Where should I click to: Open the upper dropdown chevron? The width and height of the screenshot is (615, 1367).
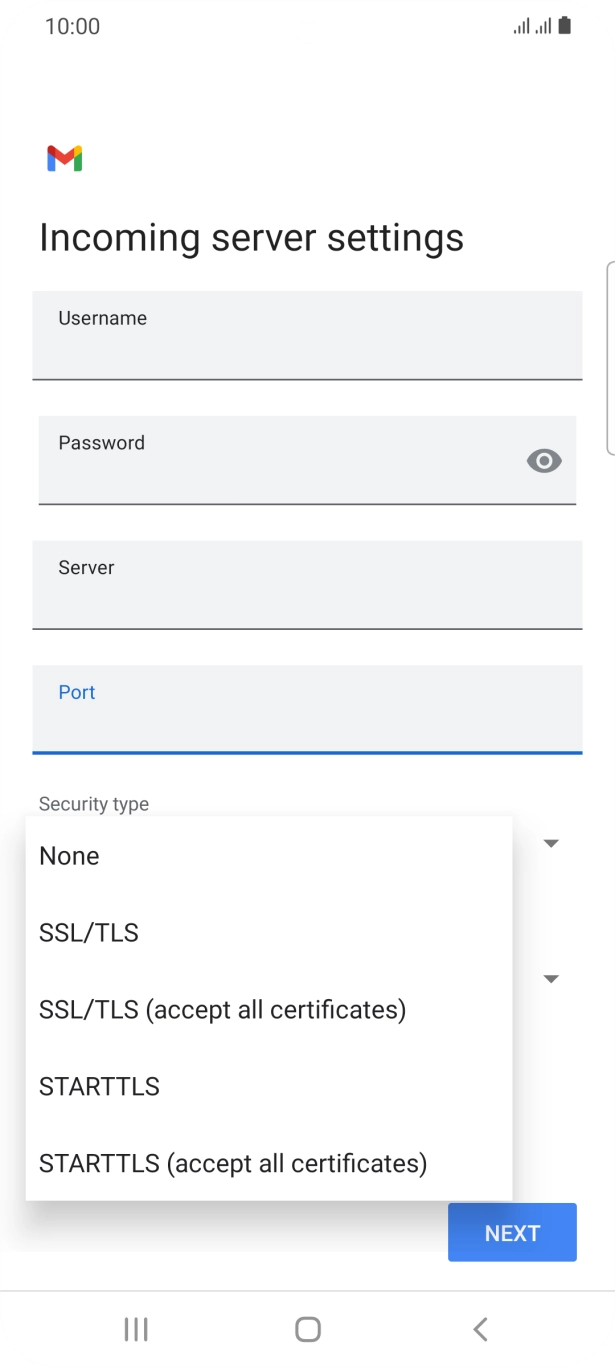(x=551, y=842)
